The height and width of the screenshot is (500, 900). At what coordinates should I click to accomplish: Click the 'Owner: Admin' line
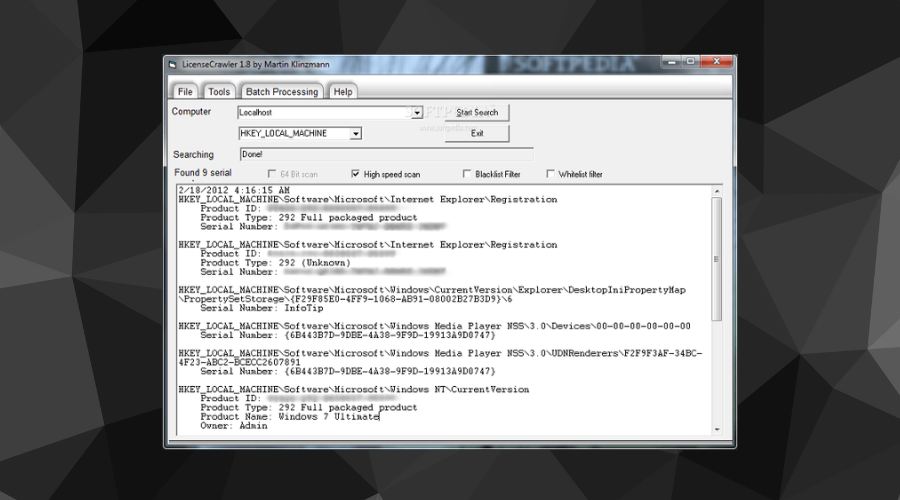tap(234, 426)
